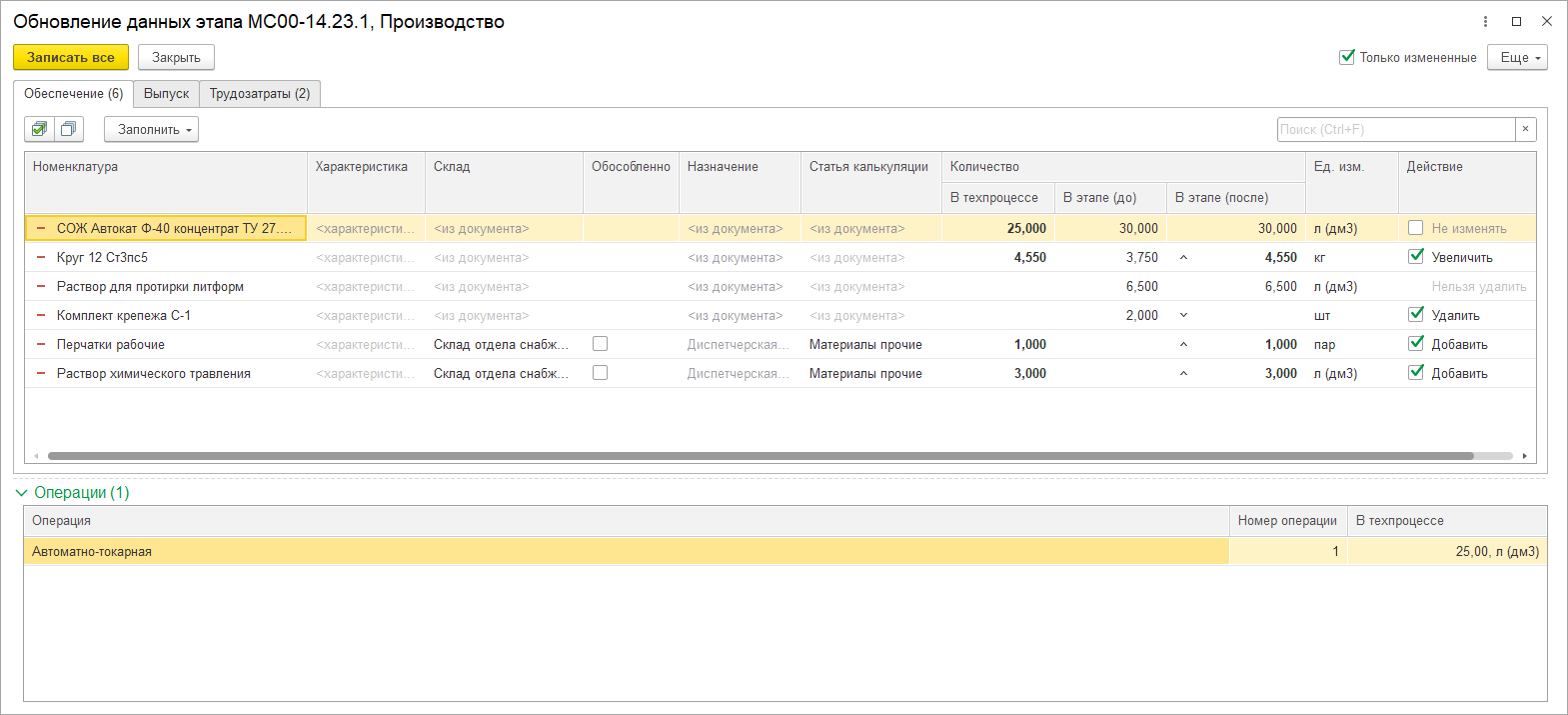Viewport: 1568px width, 715px height.
Task: Toggle the Увеличить action checkbox
Action: point(1415,256)
